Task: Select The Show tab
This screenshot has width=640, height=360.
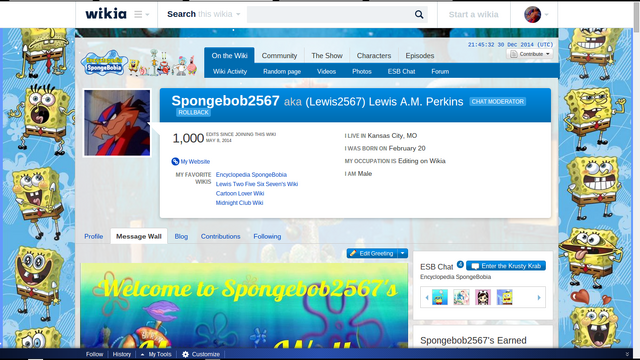Action: [327, 56]
